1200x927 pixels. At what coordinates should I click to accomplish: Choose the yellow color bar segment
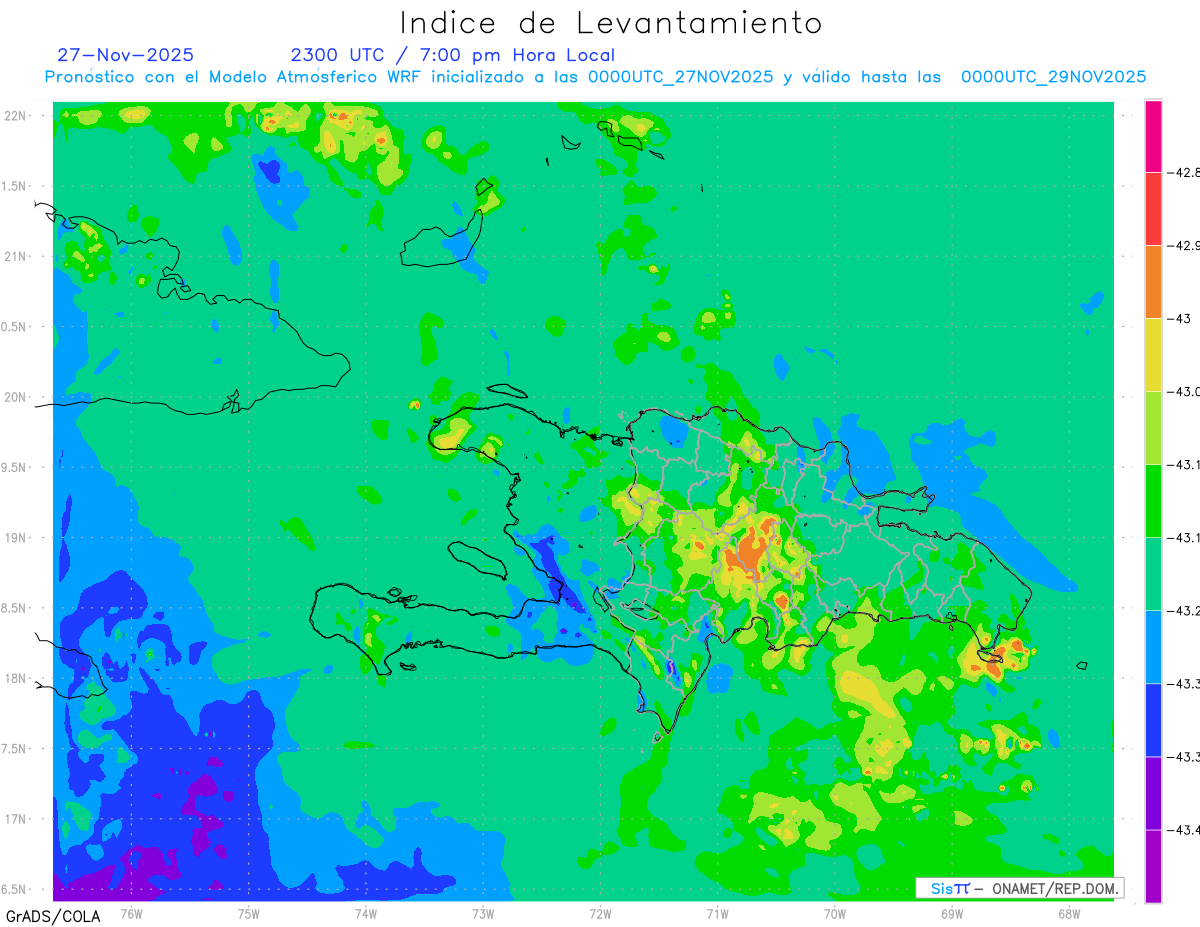1153,354
